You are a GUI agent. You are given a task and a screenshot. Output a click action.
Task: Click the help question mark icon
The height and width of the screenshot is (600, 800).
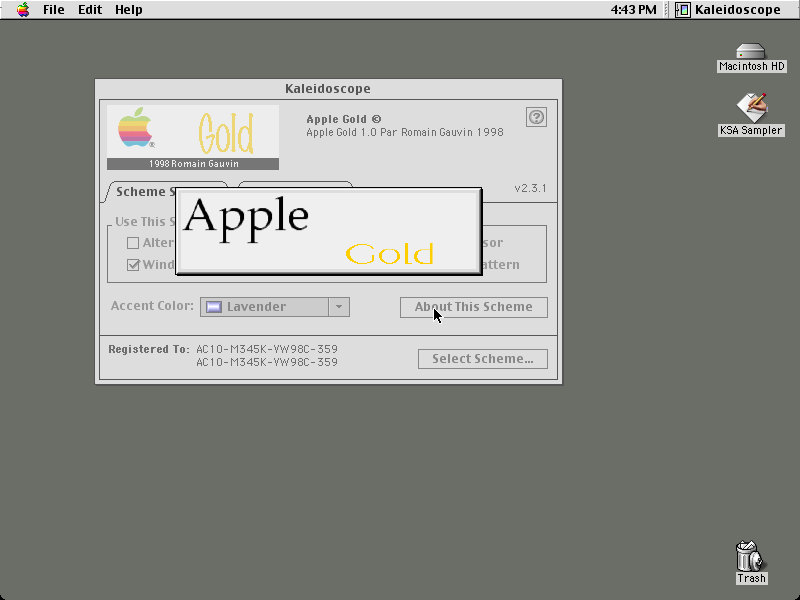(x=536, y=117)
